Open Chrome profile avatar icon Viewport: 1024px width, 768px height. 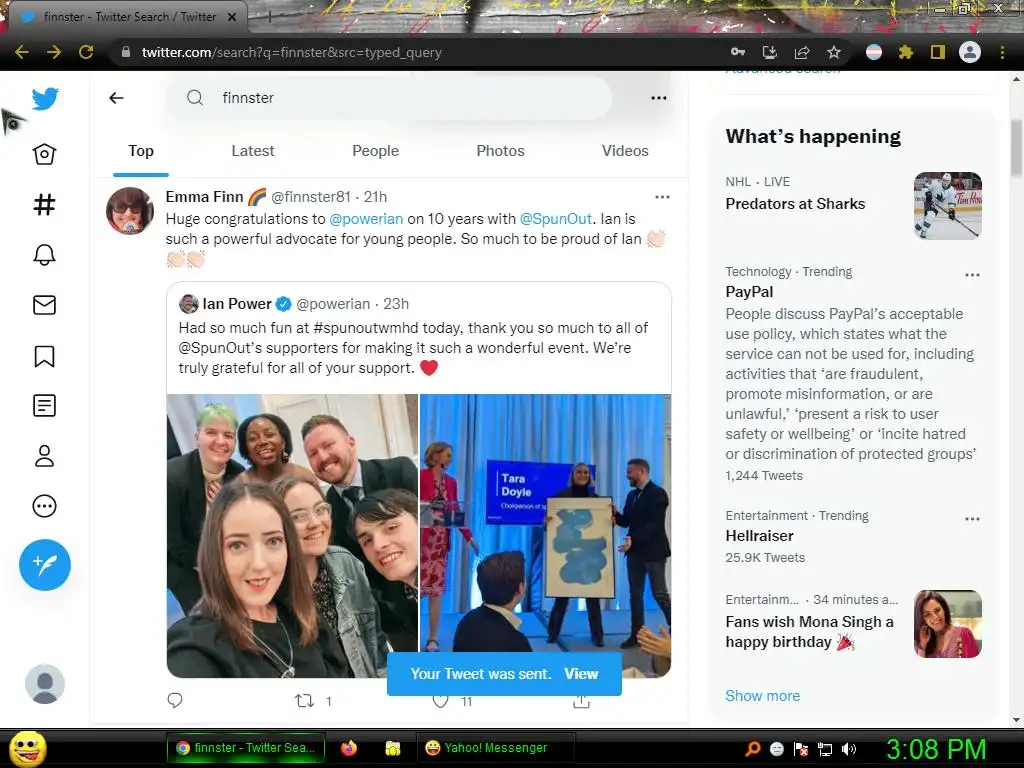970,52
